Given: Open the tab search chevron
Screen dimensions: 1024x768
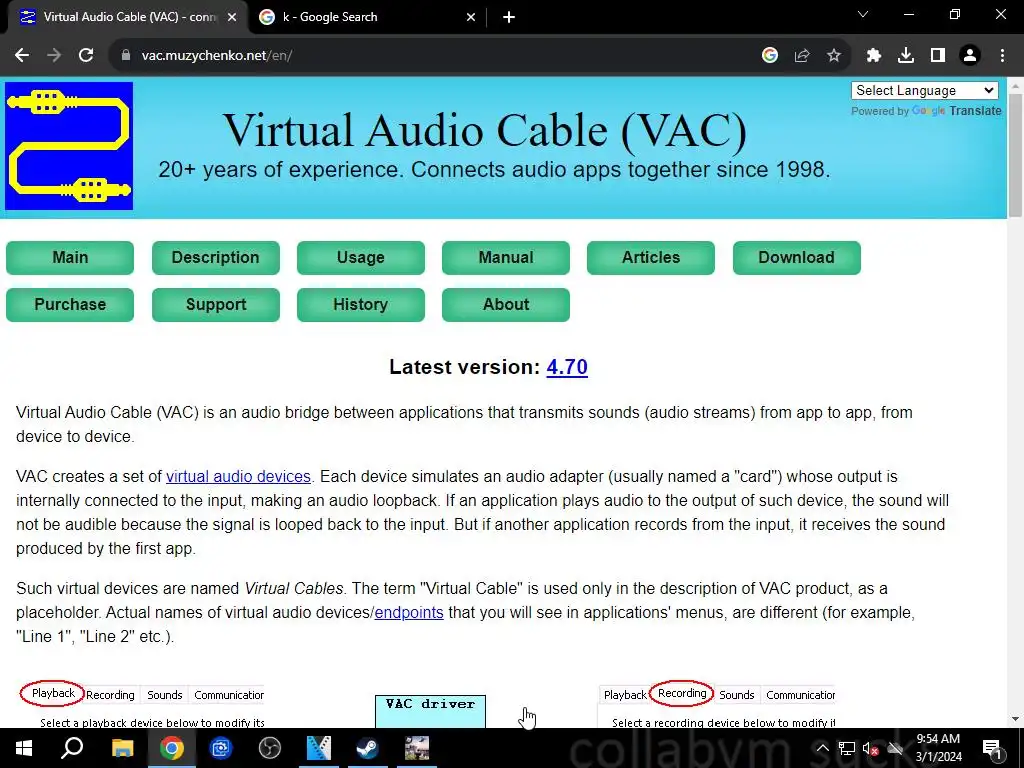Looking at the screenshot, I should pos(863,14).
